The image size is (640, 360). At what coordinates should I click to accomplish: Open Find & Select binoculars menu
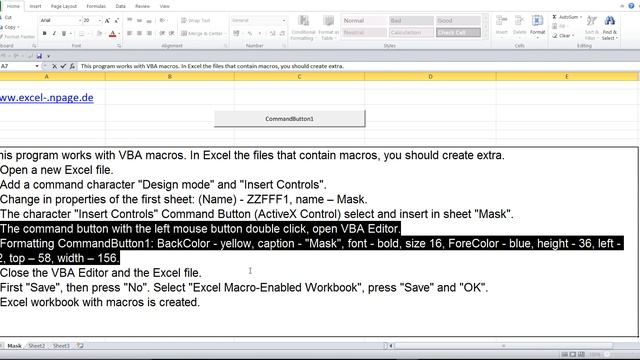point(610,28)
